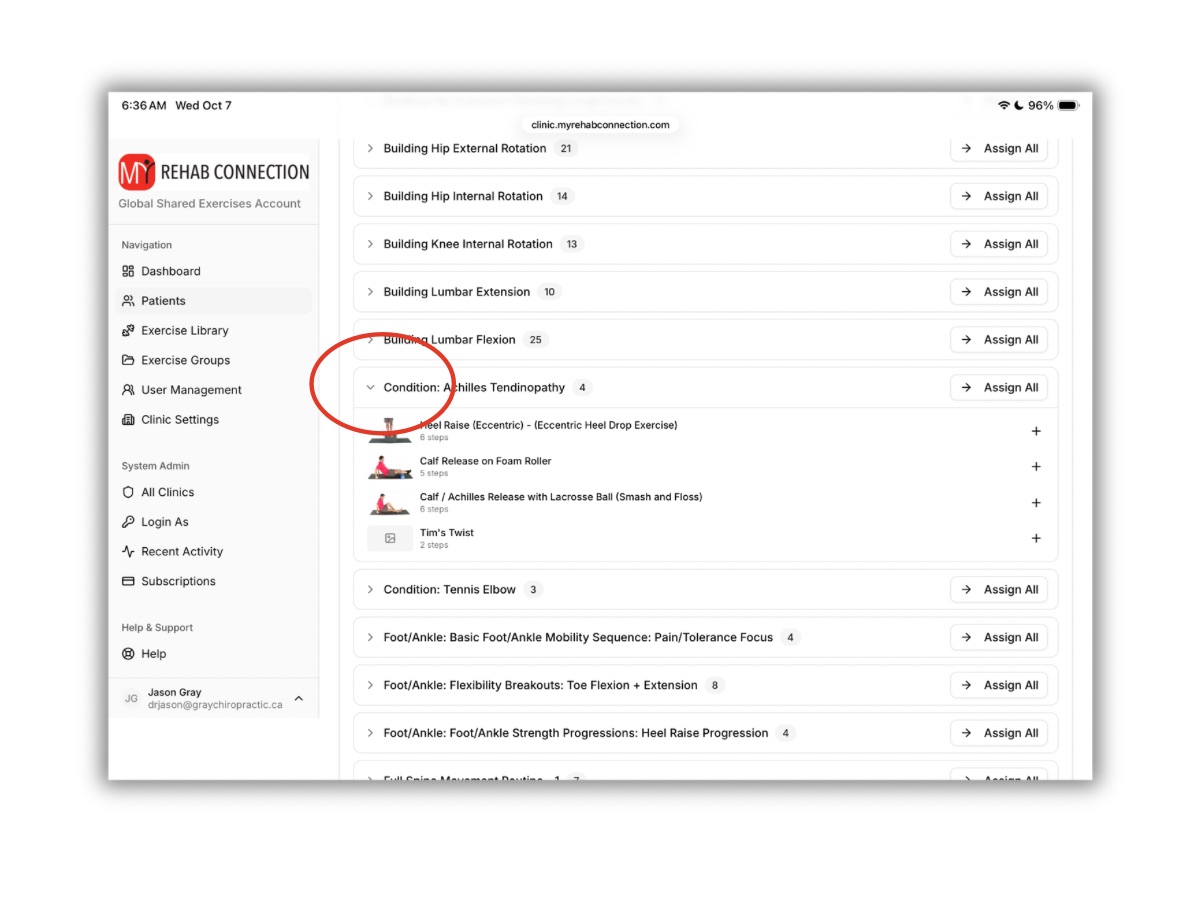Tap the 6:36 AM clock in status bar
The width and height of the screenshot is (1200, 900).
click(x=144, y=105)
